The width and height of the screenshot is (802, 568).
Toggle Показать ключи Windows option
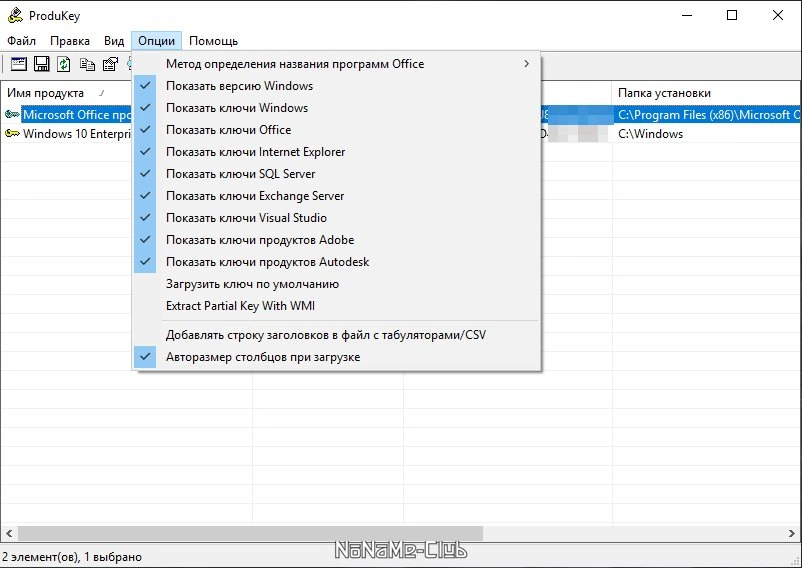(x=337, y=108)
